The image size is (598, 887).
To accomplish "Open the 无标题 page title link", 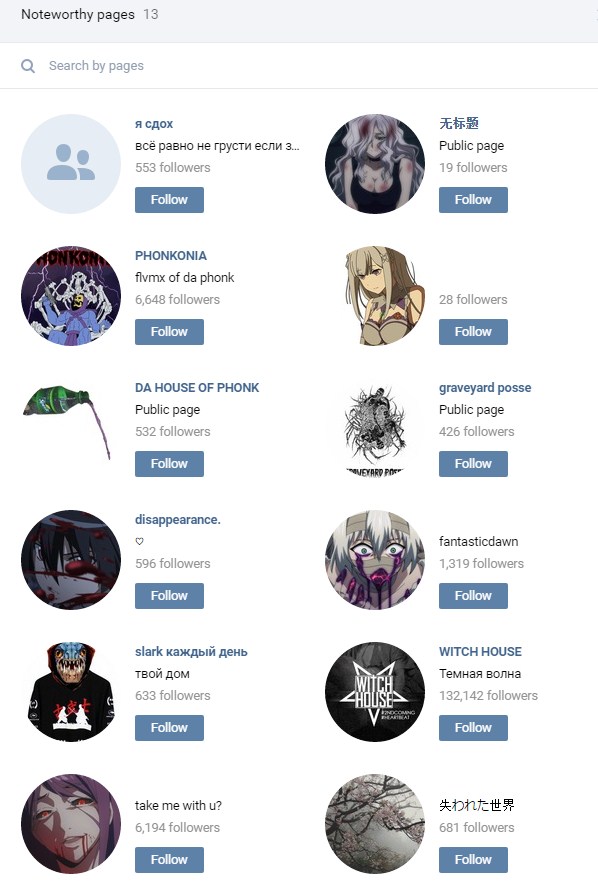I will [459, 123].
